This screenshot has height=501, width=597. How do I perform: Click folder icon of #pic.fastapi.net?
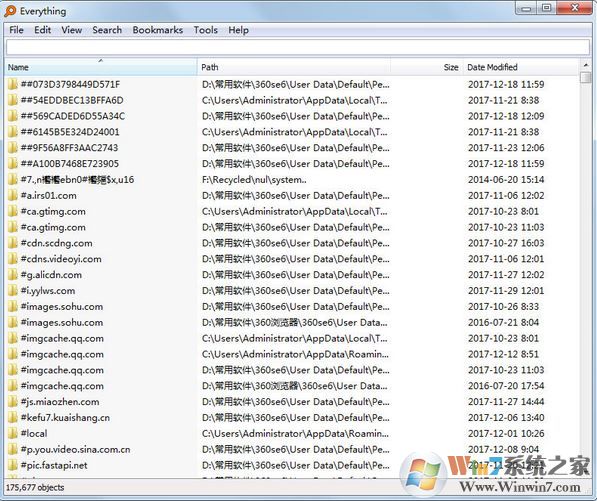(x=13, y=465)
